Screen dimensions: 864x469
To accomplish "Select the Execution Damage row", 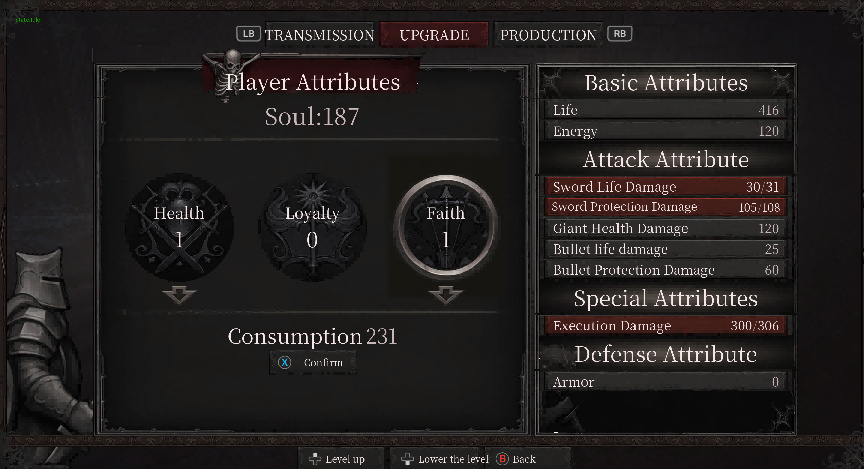I will coord(666,325).
